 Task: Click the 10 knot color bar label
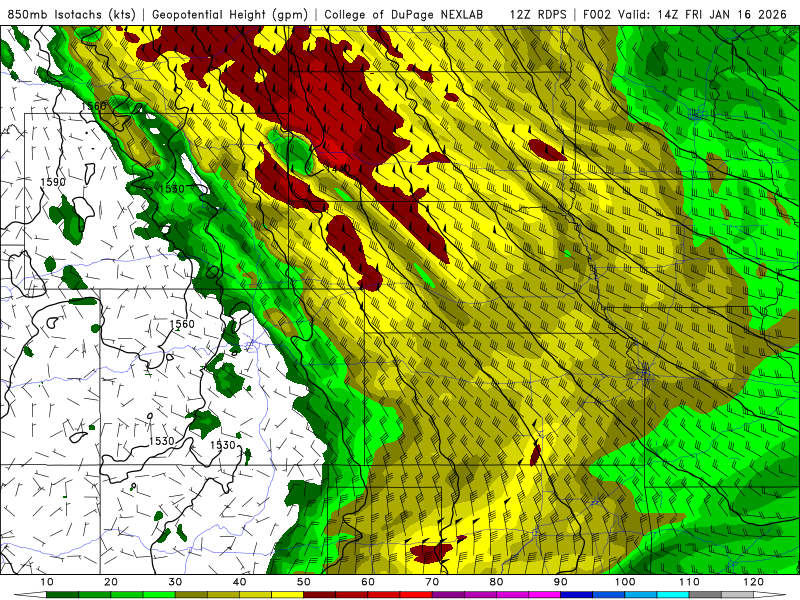(x=46, y=582)
